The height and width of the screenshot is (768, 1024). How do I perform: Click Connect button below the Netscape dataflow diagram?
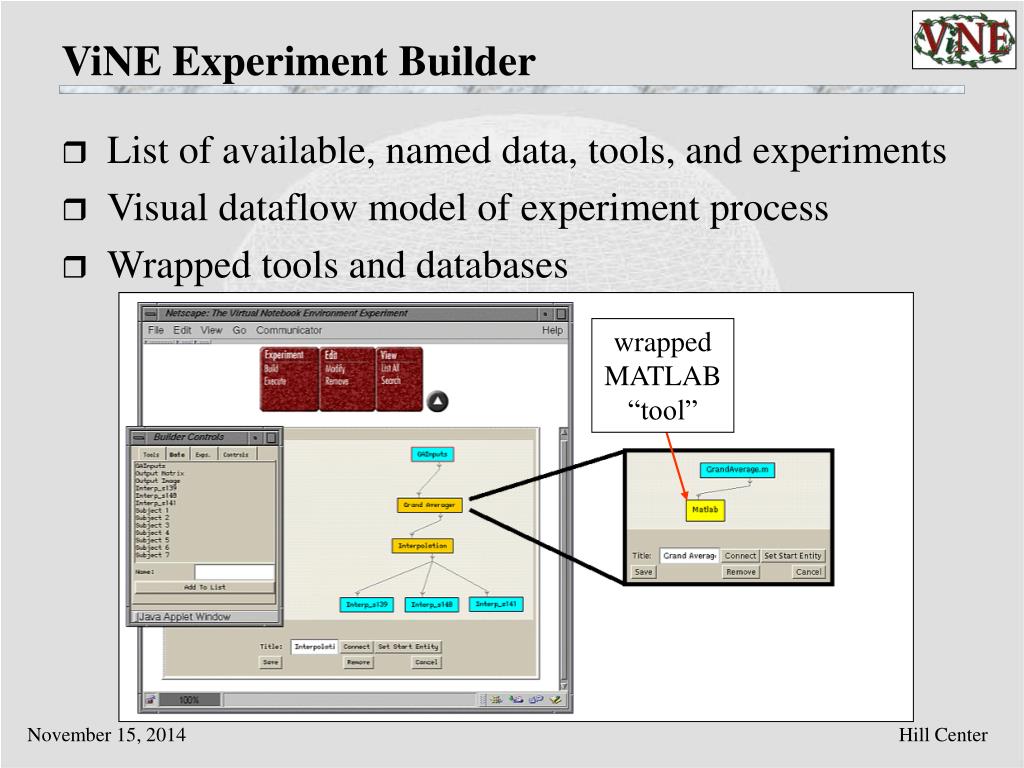tap(357, 647)
